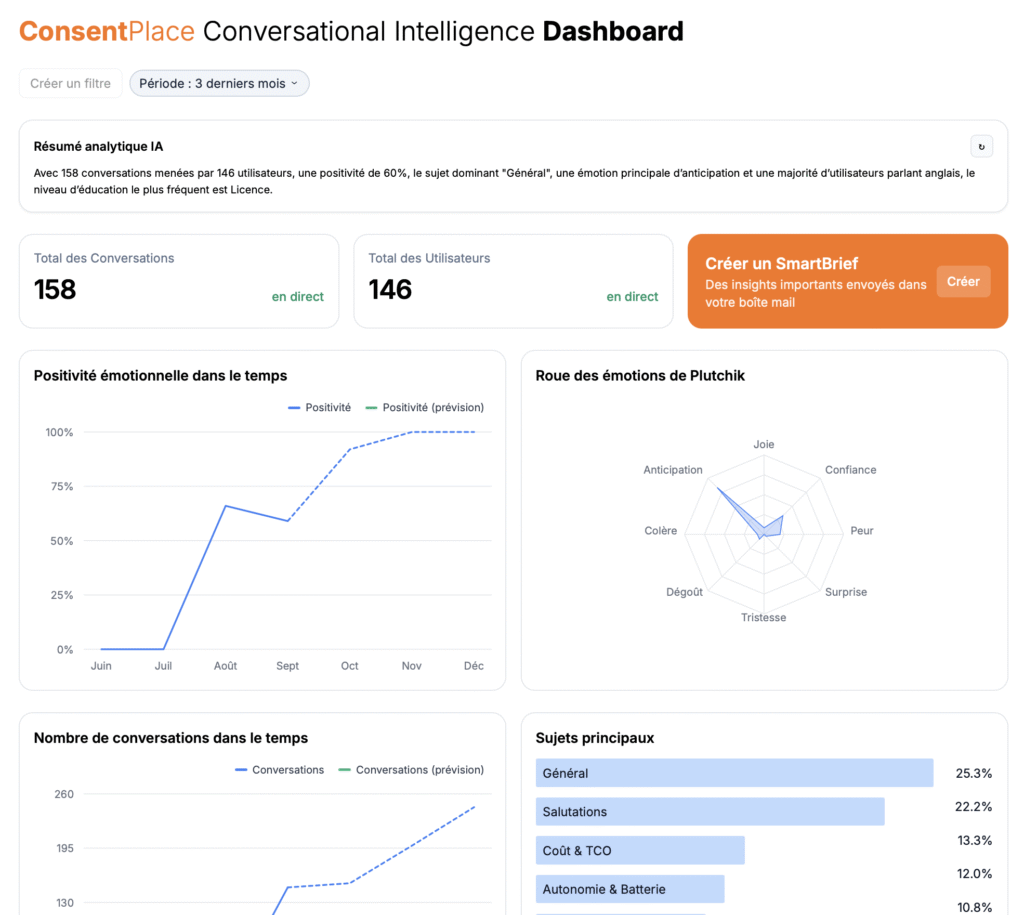Click the 195 label on the conversations axis
1024x915 pixels.
point(65,848)
